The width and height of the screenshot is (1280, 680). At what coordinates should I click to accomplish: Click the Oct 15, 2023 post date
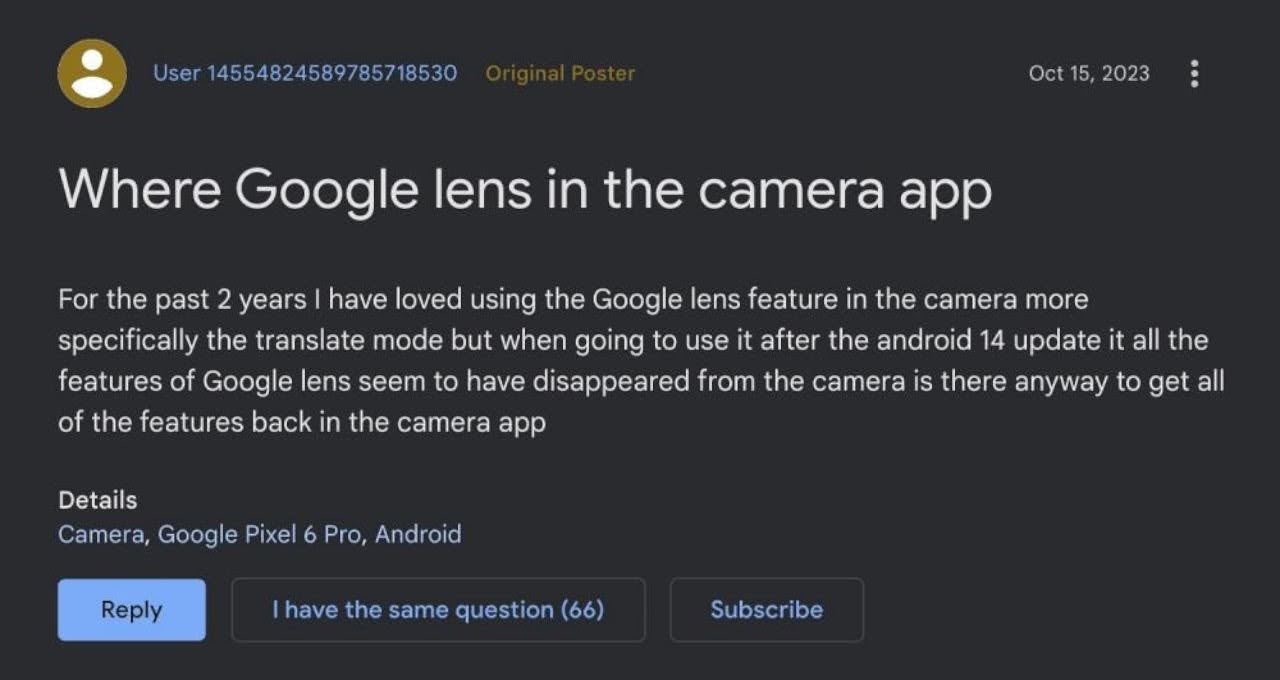click(x=1089, y=73)
